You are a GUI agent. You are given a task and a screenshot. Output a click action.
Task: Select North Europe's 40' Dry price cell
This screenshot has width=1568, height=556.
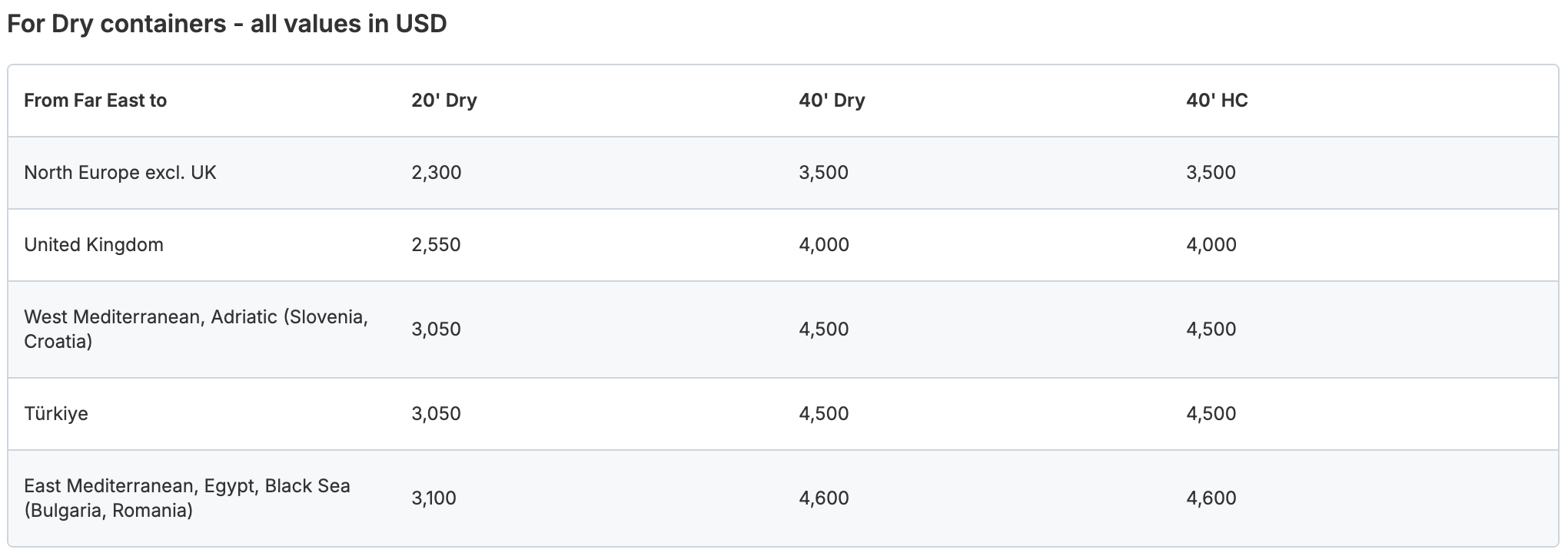tap(823, 173)
